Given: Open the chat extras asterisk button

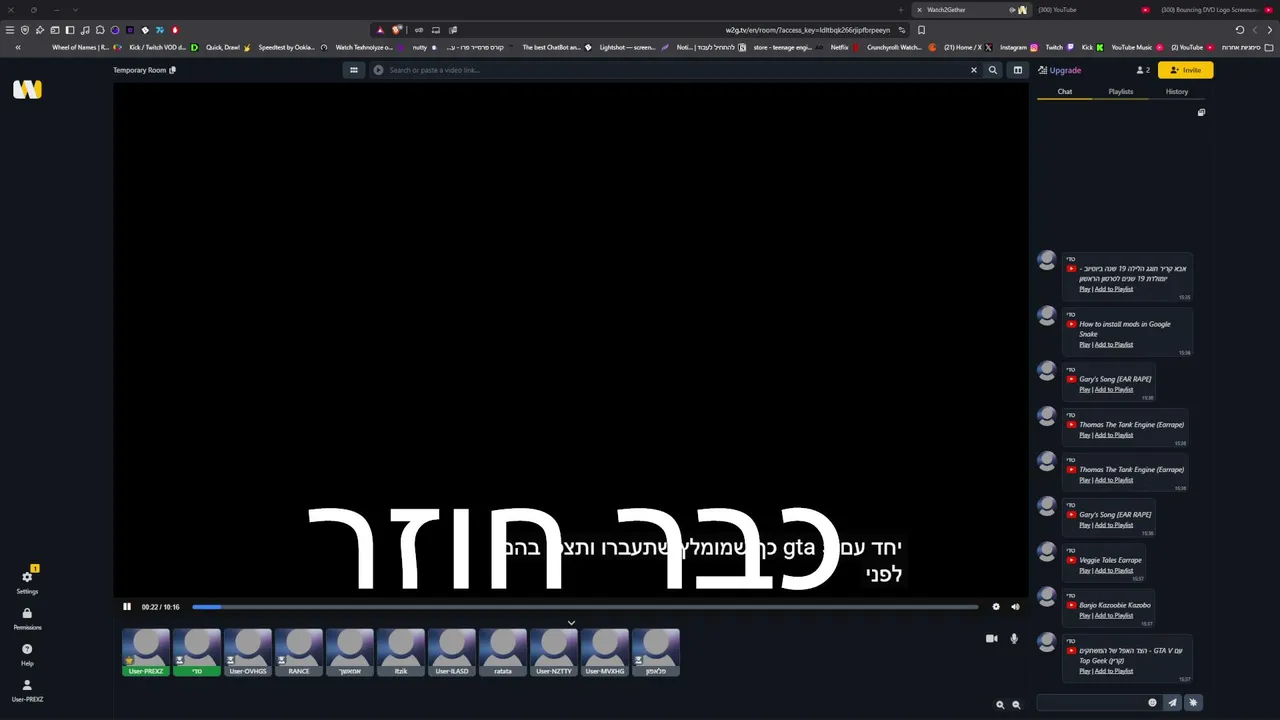Looking at the screenshot, I should pos(1193,702).
